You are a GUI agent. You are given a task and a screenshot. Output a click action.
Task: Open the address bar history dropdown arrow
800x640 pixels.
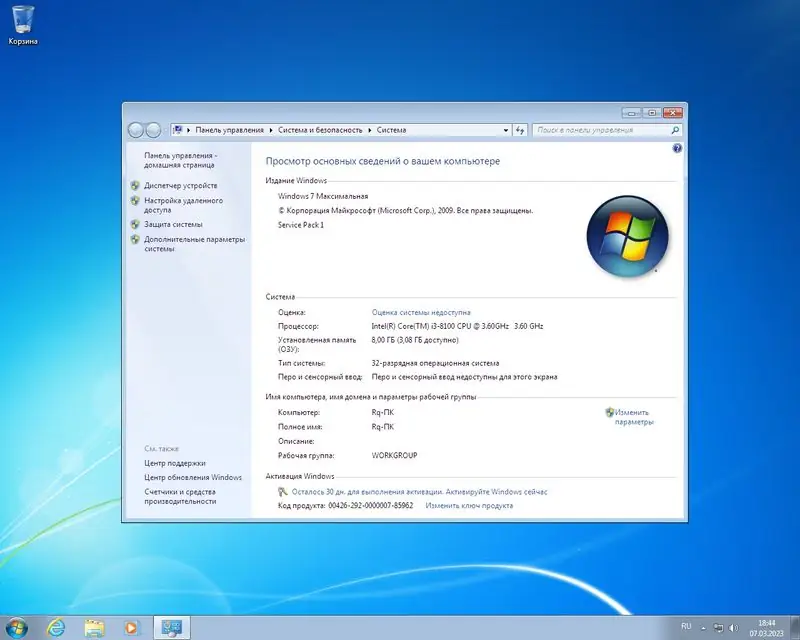[x=506, y=130]
